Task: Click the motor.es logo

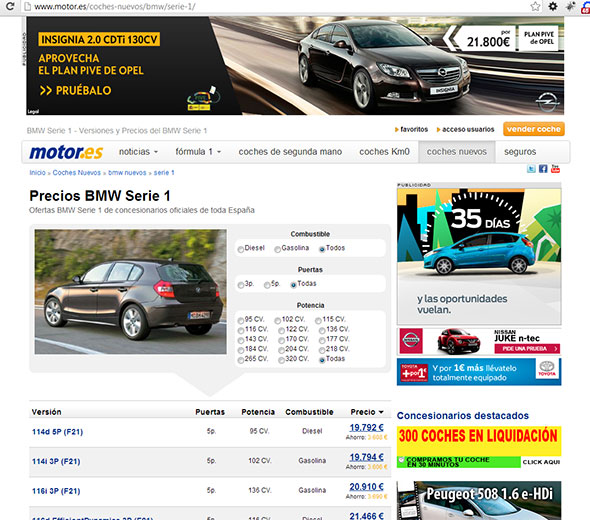Action: pos(66,152)
